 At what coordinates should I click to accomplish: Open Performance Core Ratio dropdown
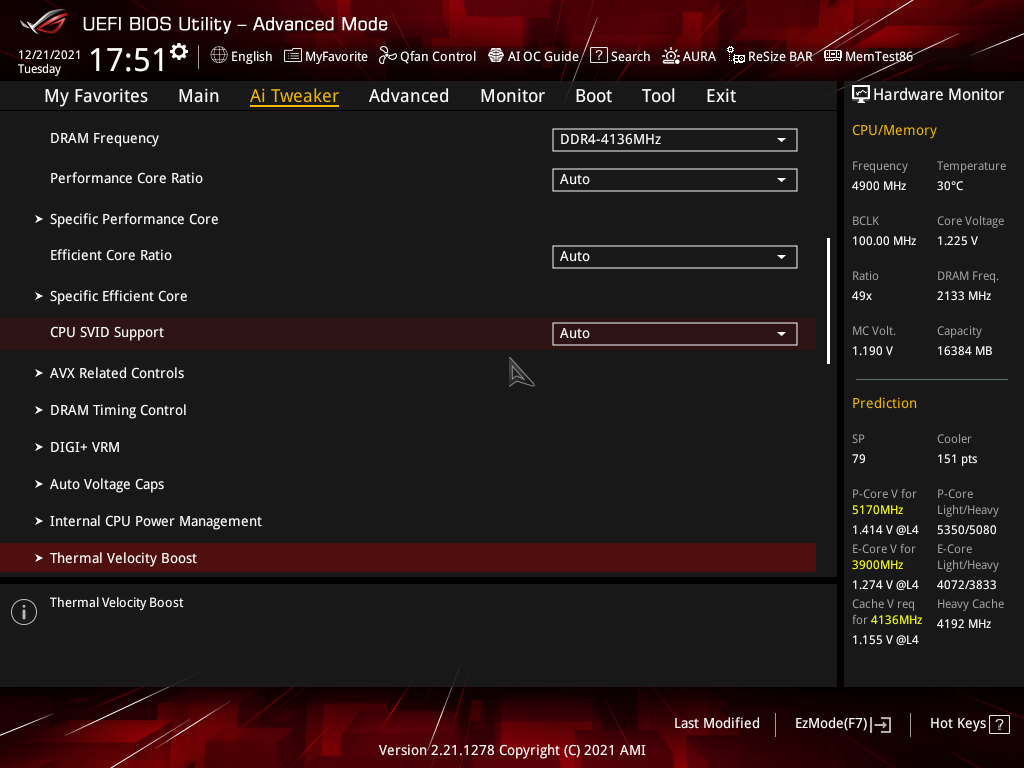[675, 180]
